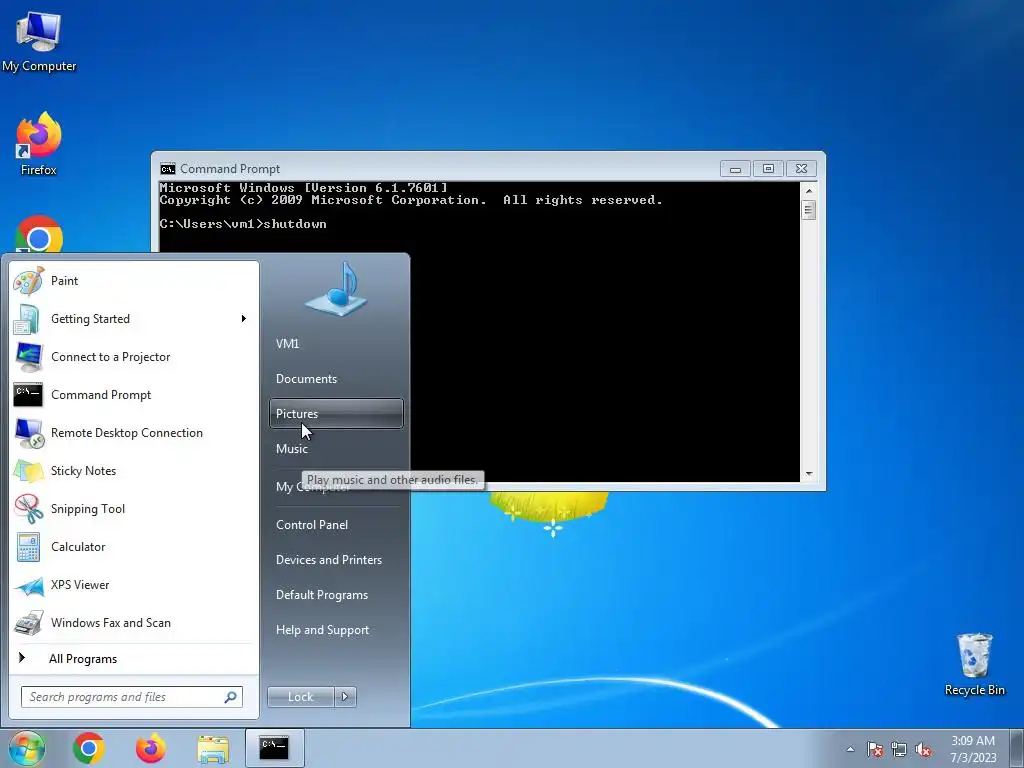
Task: Close the Command Prompt window
Action: point(801,169)
